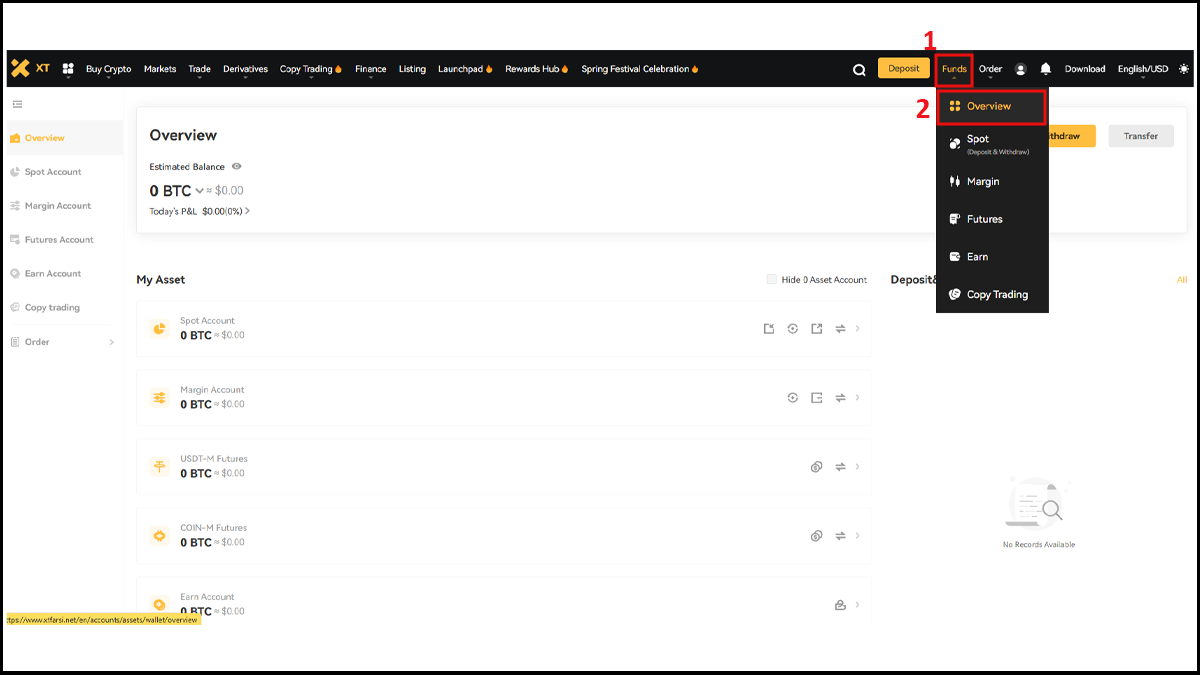The width and height of the screenshot is (1200, 675).
Task: Open the COIN-M Futures row chevron
Action: [x=858, y=535]
